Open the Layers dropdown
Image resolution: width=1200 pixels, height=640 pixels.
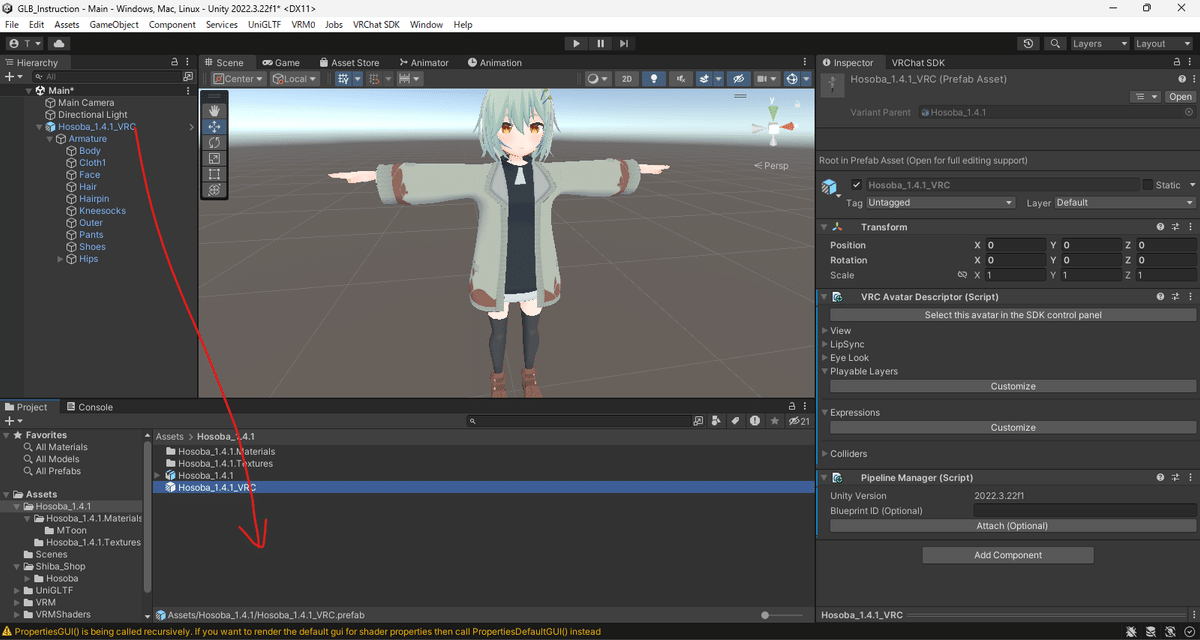pos(1100,44)
